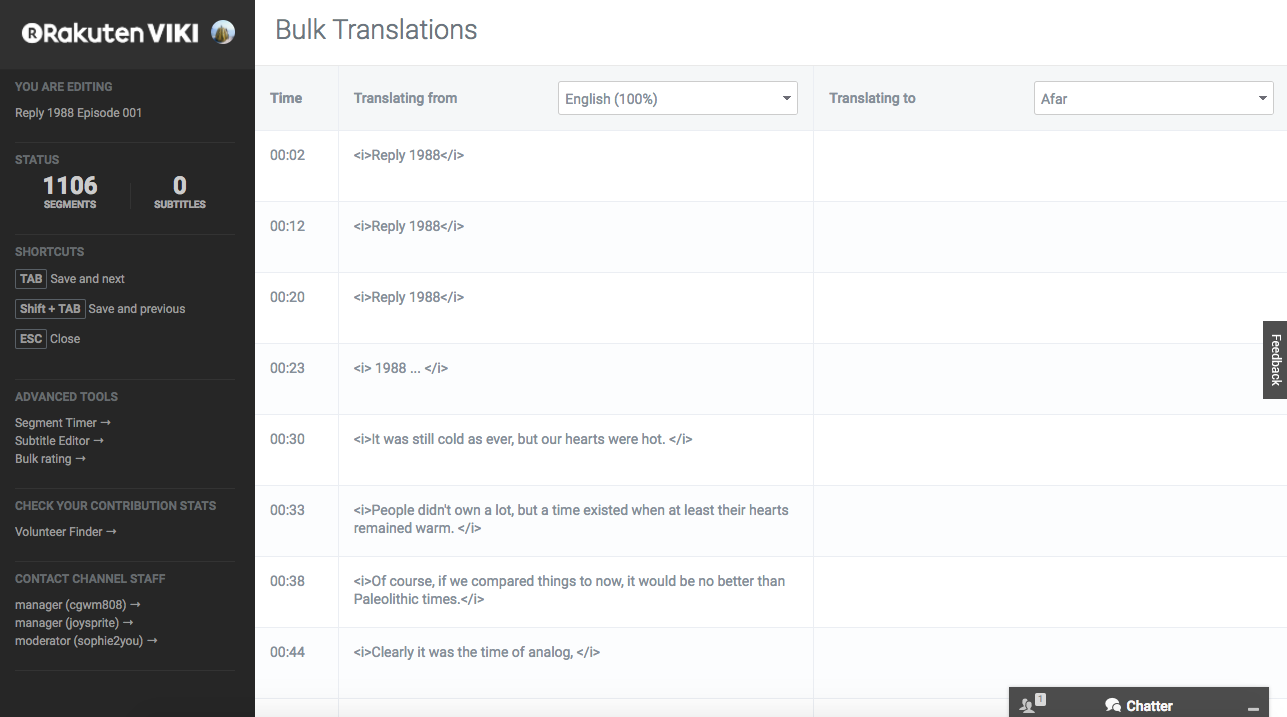The image size is (1287, 717).
Task: Click the Rakuten VIKI logo
Action: click(x=112, y=33)
